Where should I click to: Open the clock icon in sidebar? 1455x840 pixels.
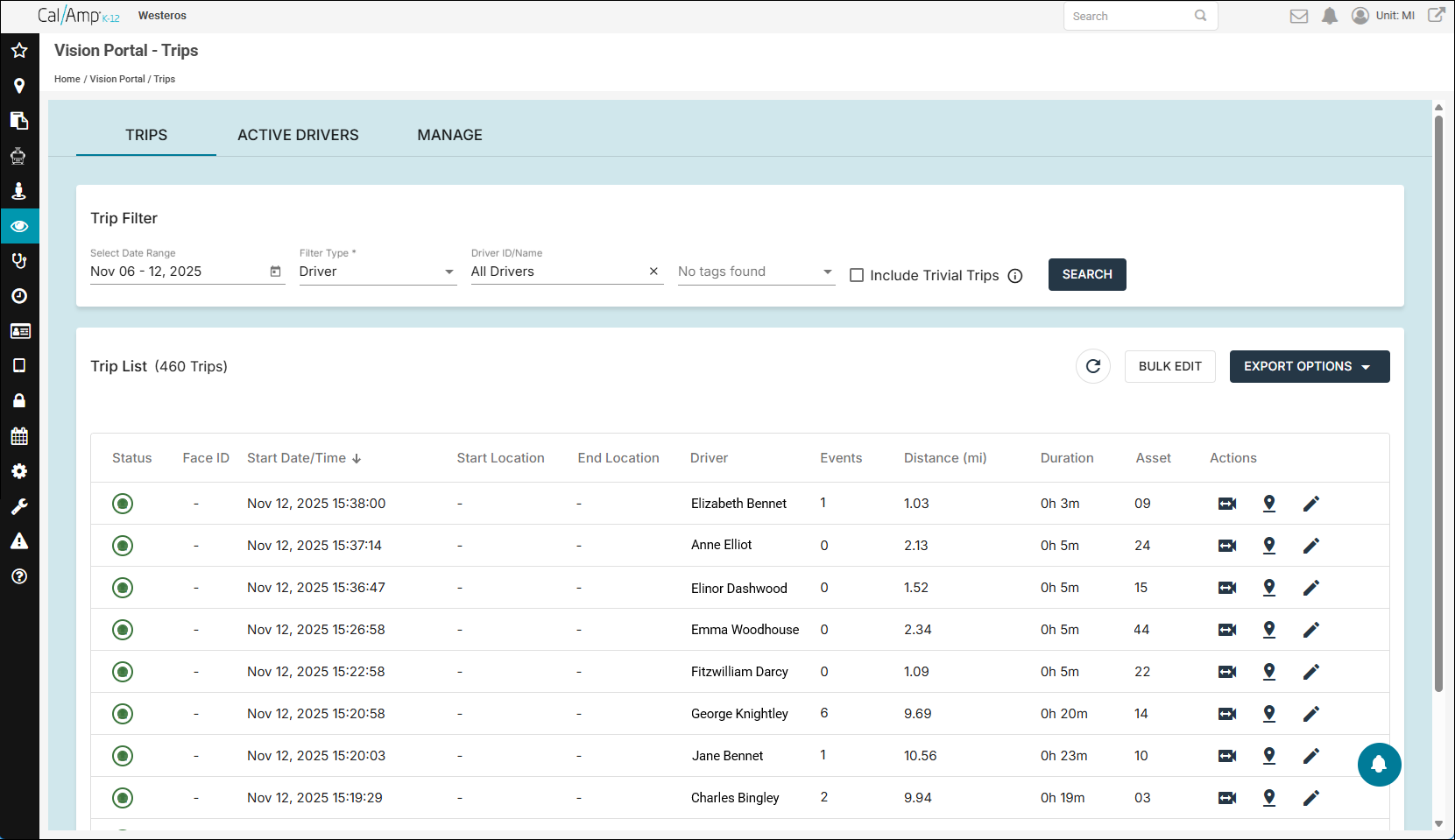pyautogui.click(x=19, y=296)
